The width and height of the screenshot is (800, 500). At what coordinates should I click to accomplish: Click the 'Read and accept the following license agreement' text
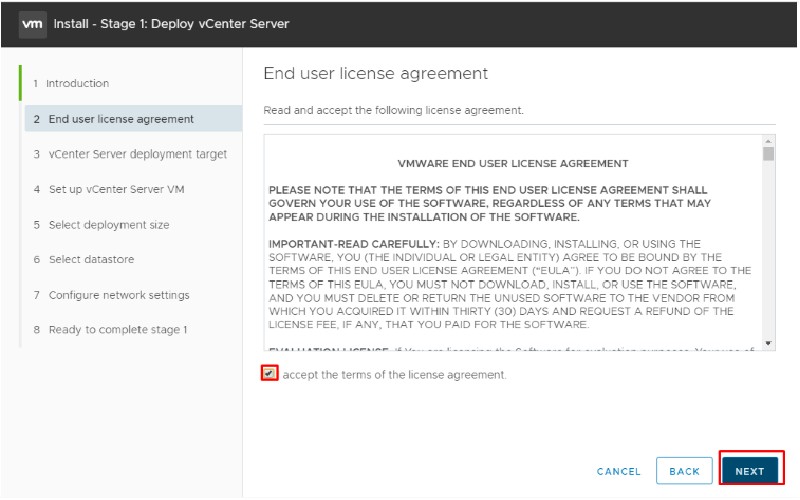click(x=393, y=110)
